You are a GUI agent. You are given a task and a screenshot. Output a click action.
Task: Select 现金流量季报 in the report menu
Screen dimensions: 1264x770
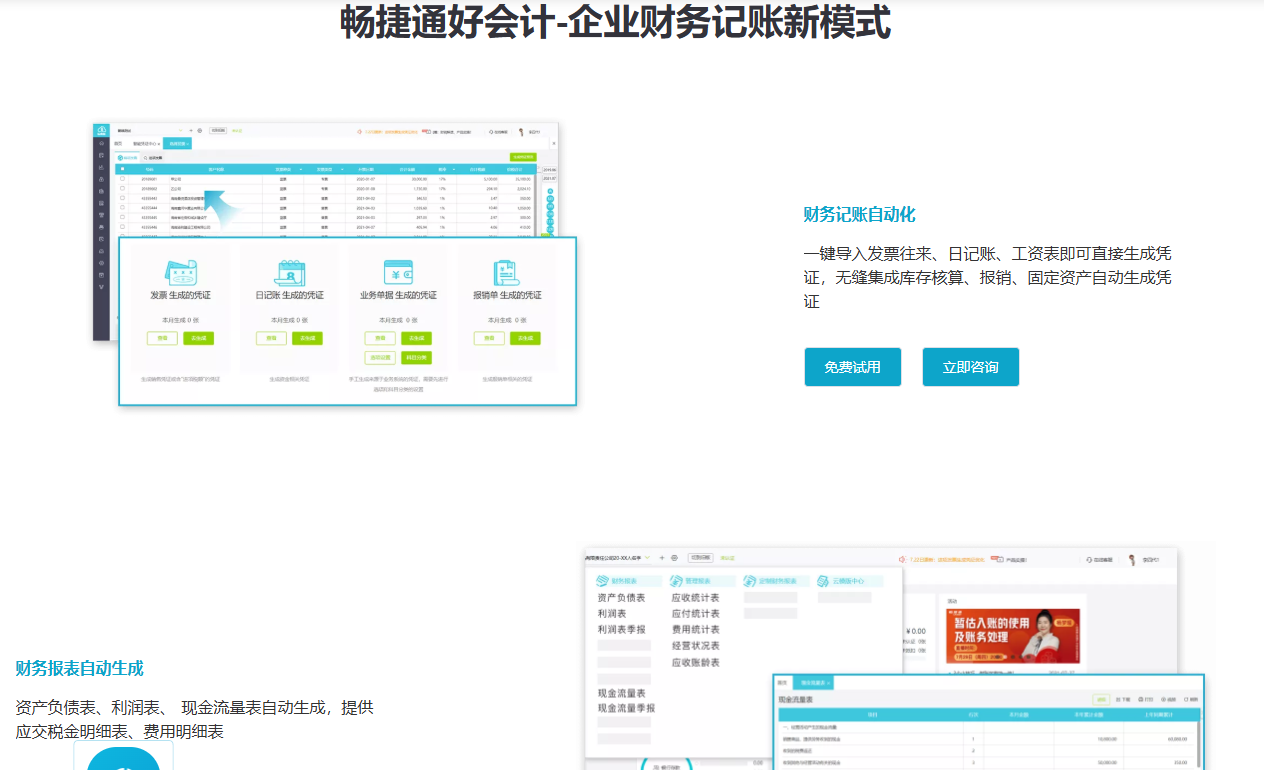click(x=626, y=708)
